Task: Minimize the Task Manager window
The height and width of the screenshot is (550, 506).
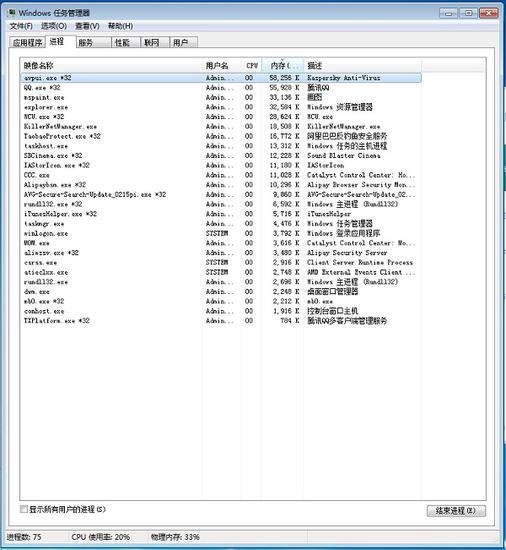Action: click(448, 13)
